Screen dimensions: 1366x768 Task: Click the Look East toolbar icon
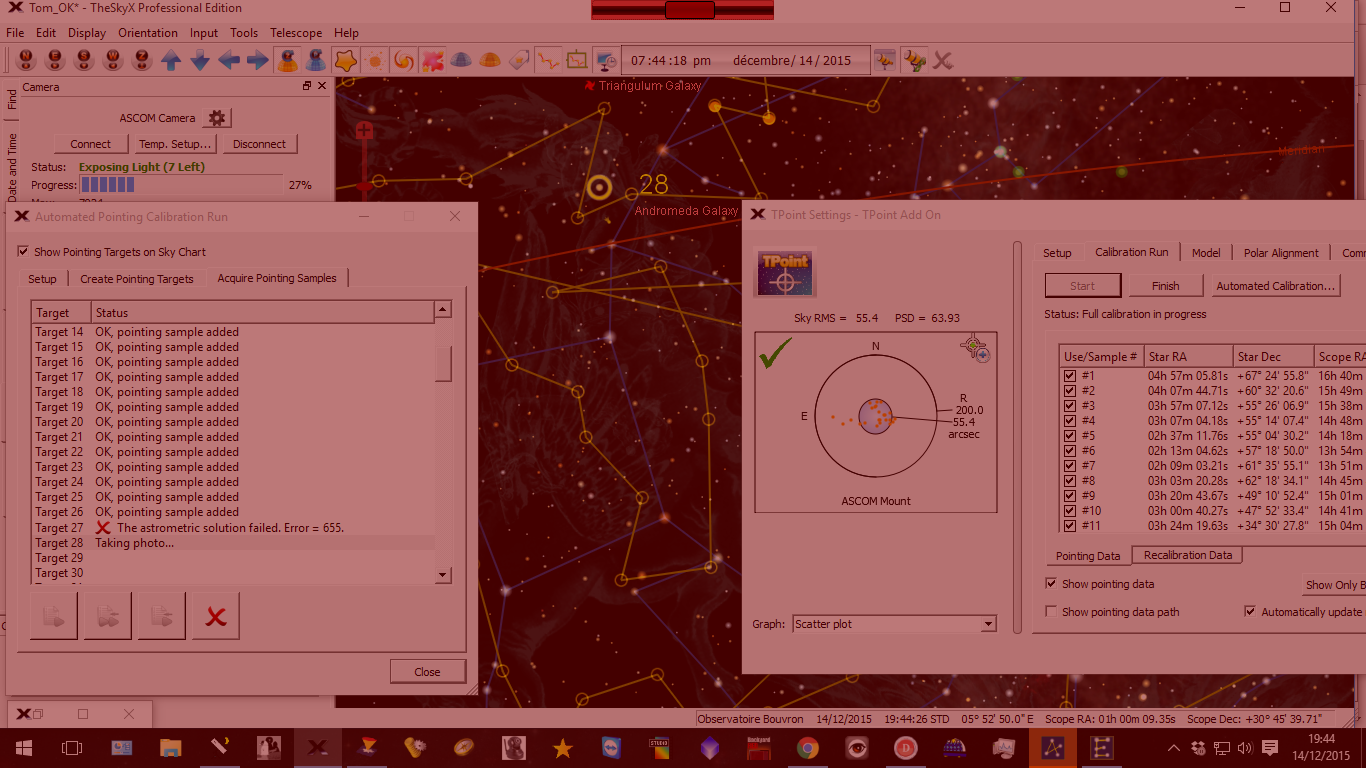coord(55,60)
